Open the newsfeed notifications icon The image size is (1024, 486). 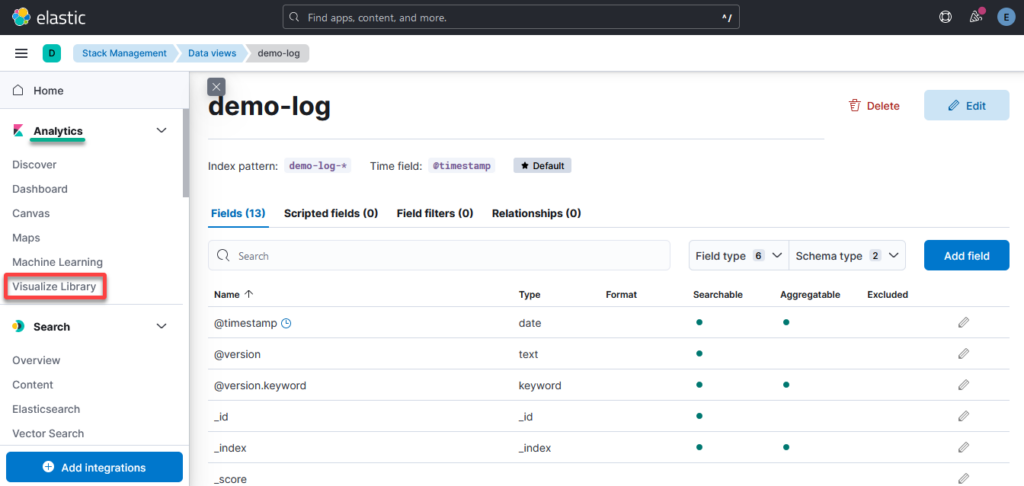tap(976, 17)
